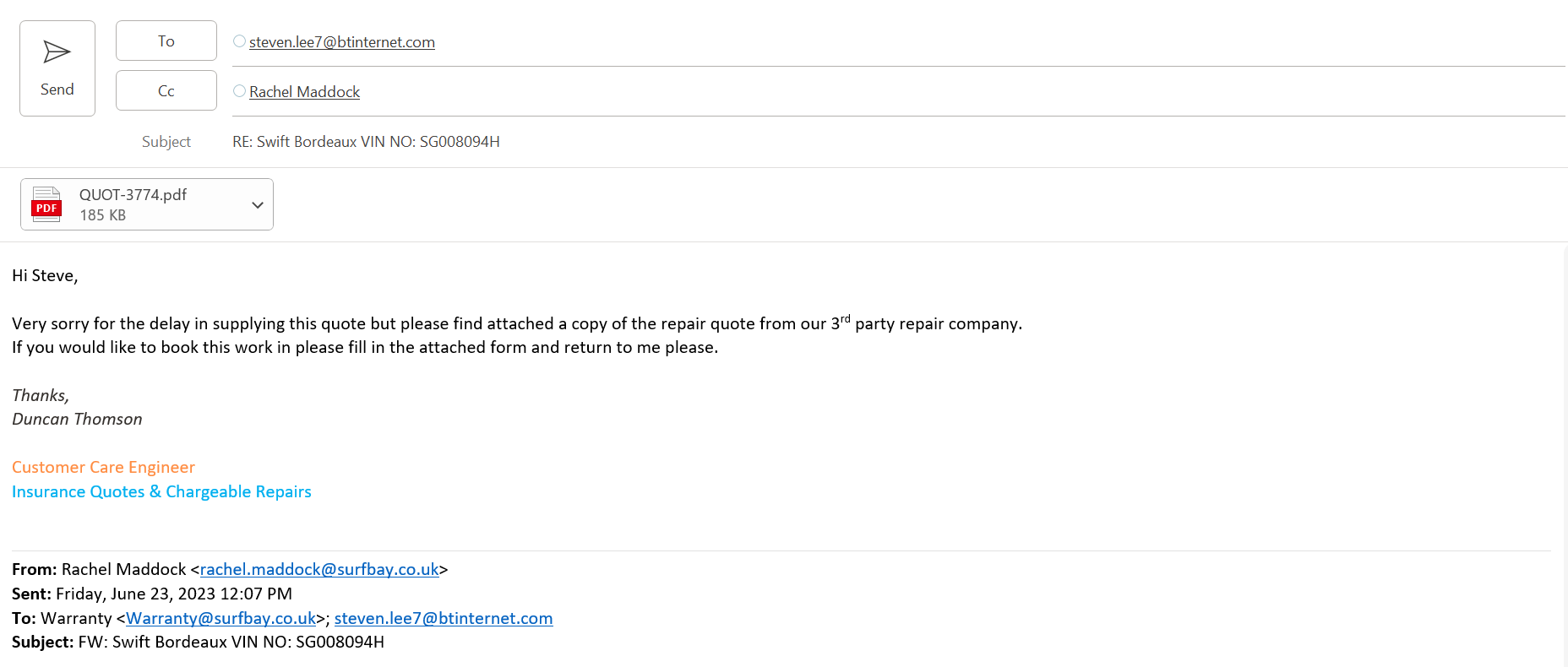Click the empty To field area

[929, 42]
